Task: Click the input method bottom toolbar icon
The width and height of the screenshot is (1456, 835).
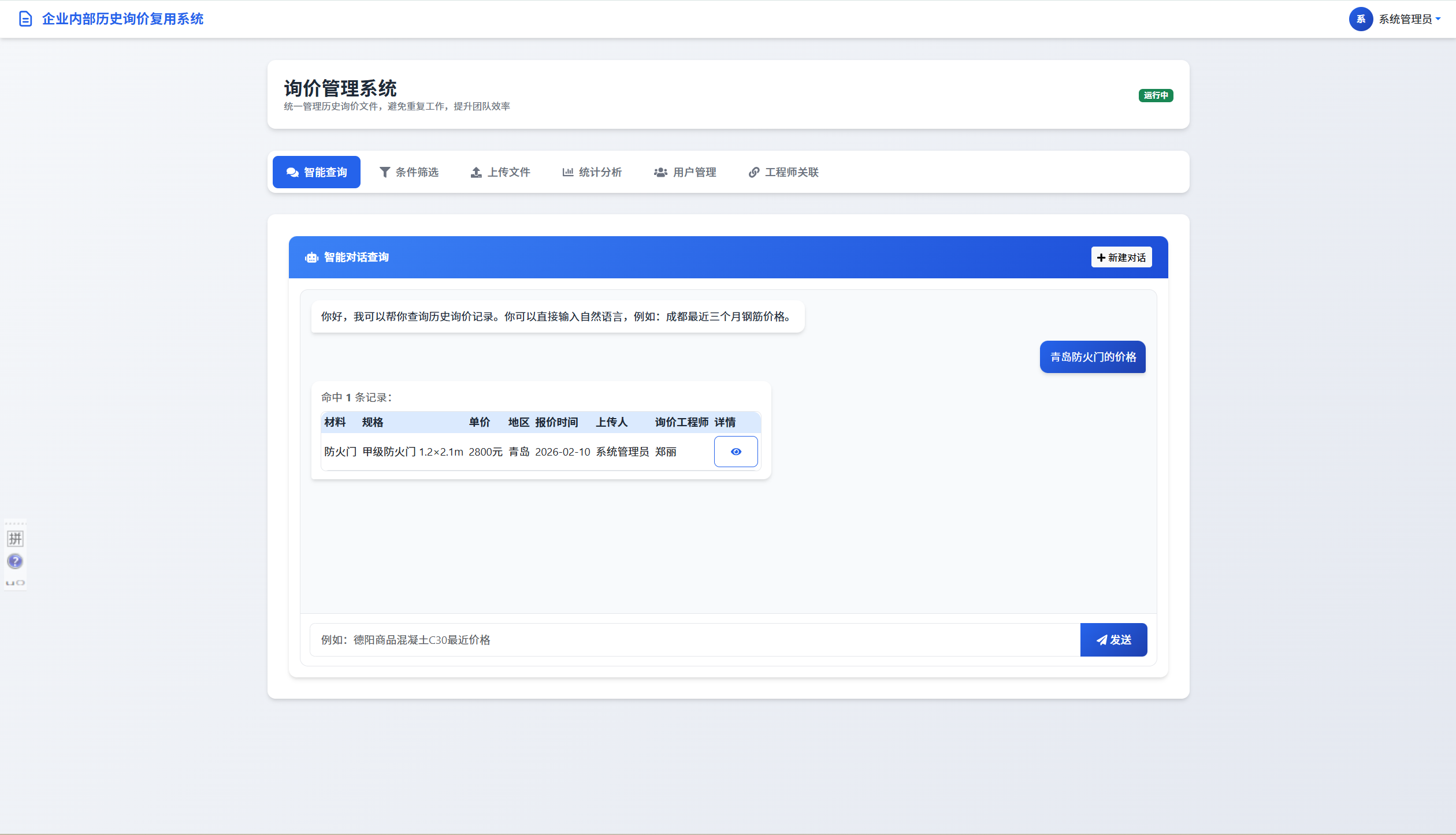Action: [x=15, y=583]
